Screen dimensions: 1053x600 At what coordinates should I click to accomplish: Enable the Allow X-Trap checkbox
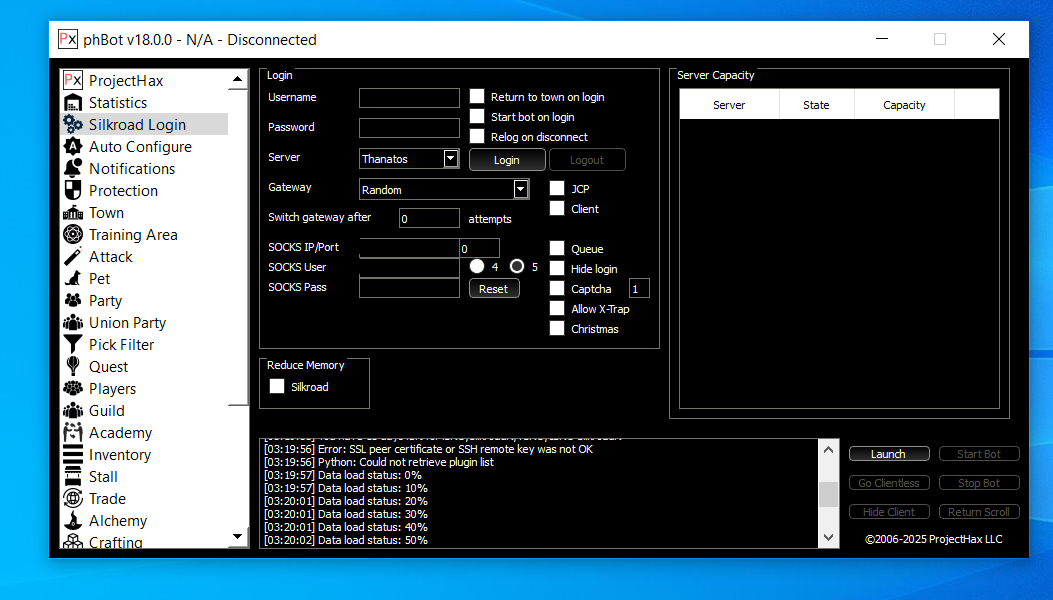click(x=557, y=309)
